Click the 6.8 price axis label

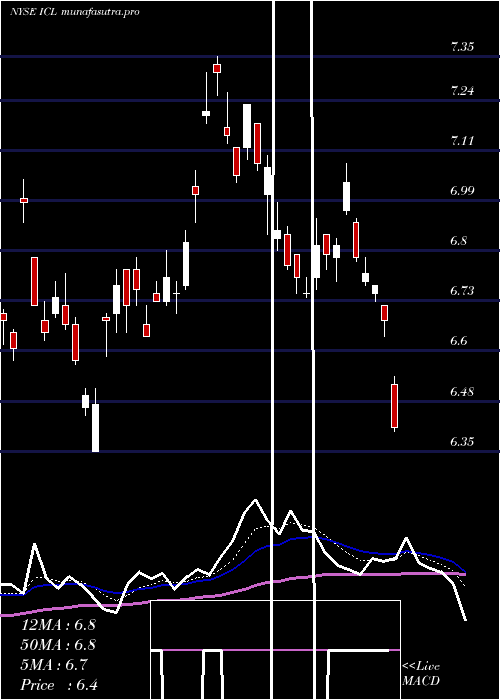(459, 241)
